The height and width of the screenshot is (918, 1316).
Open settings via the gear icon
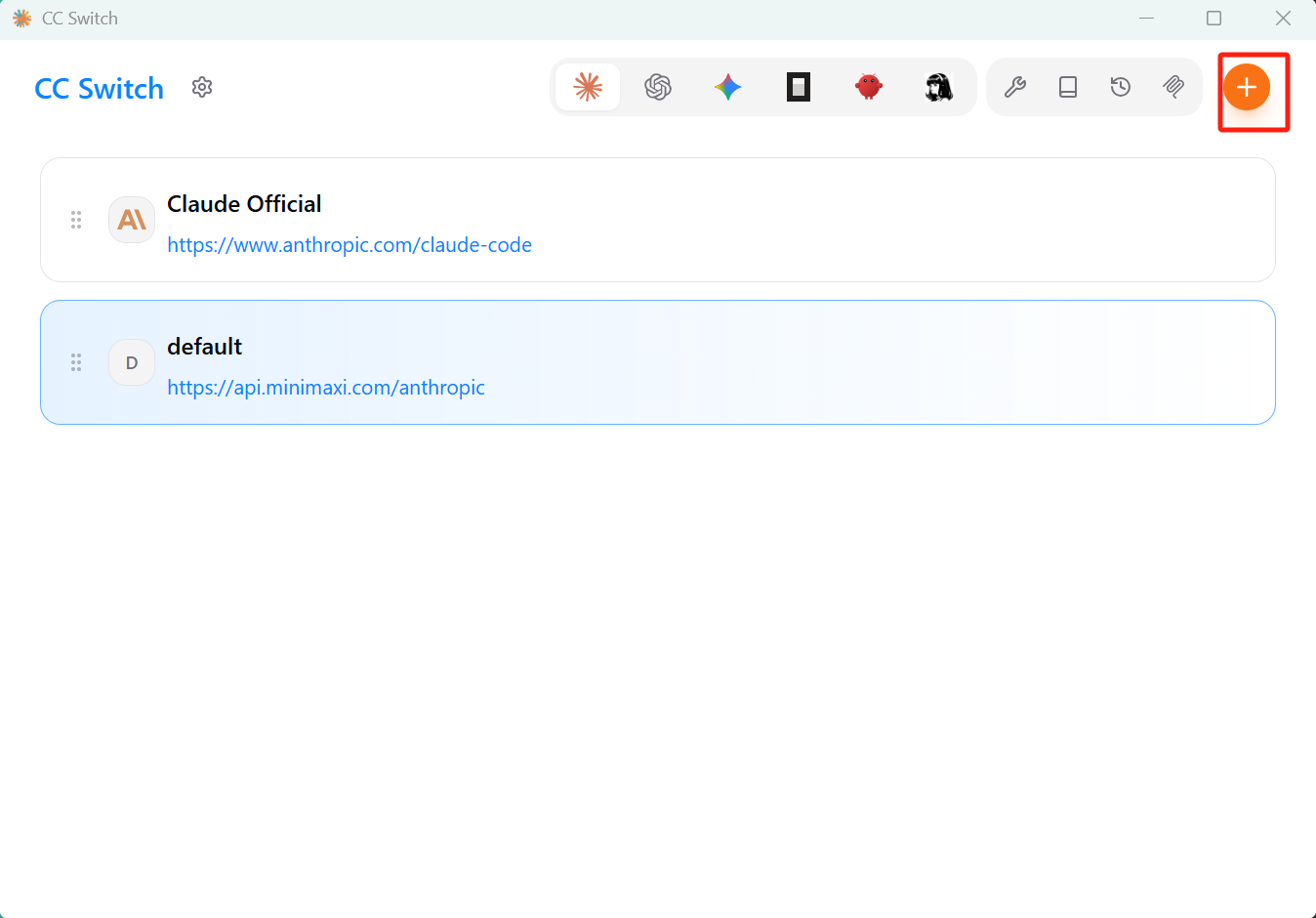coord(202,88)
